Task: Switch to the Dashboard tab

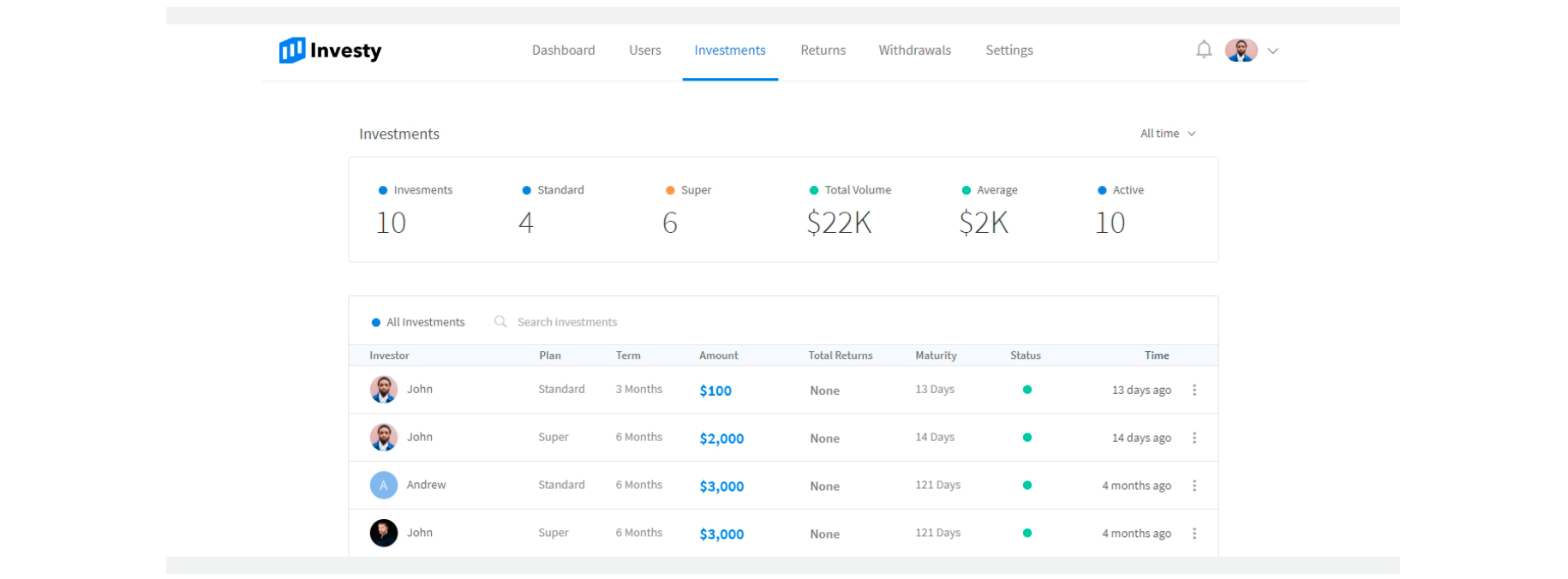Action: (x=563, y=51)
